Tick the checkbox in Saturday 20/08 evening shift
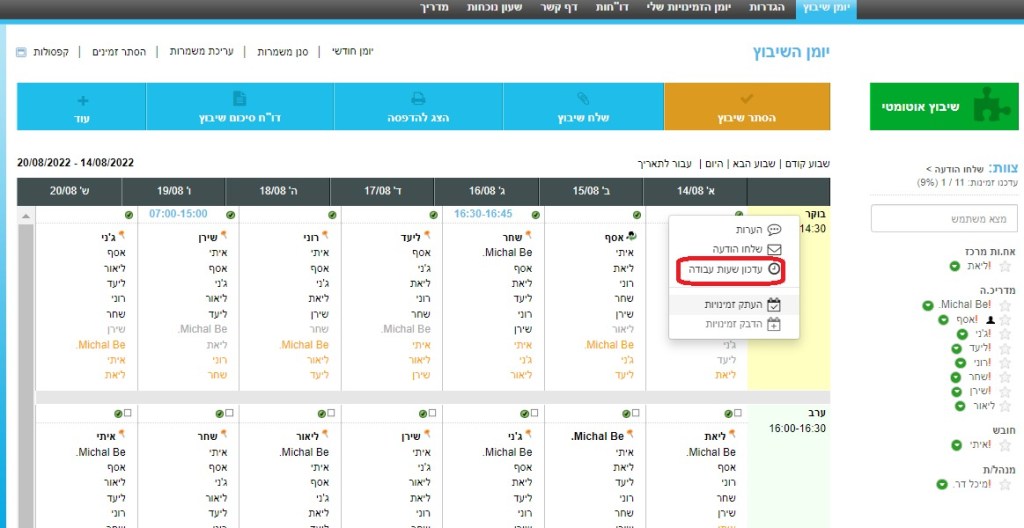1024x528 pixels. click(130, 413)
